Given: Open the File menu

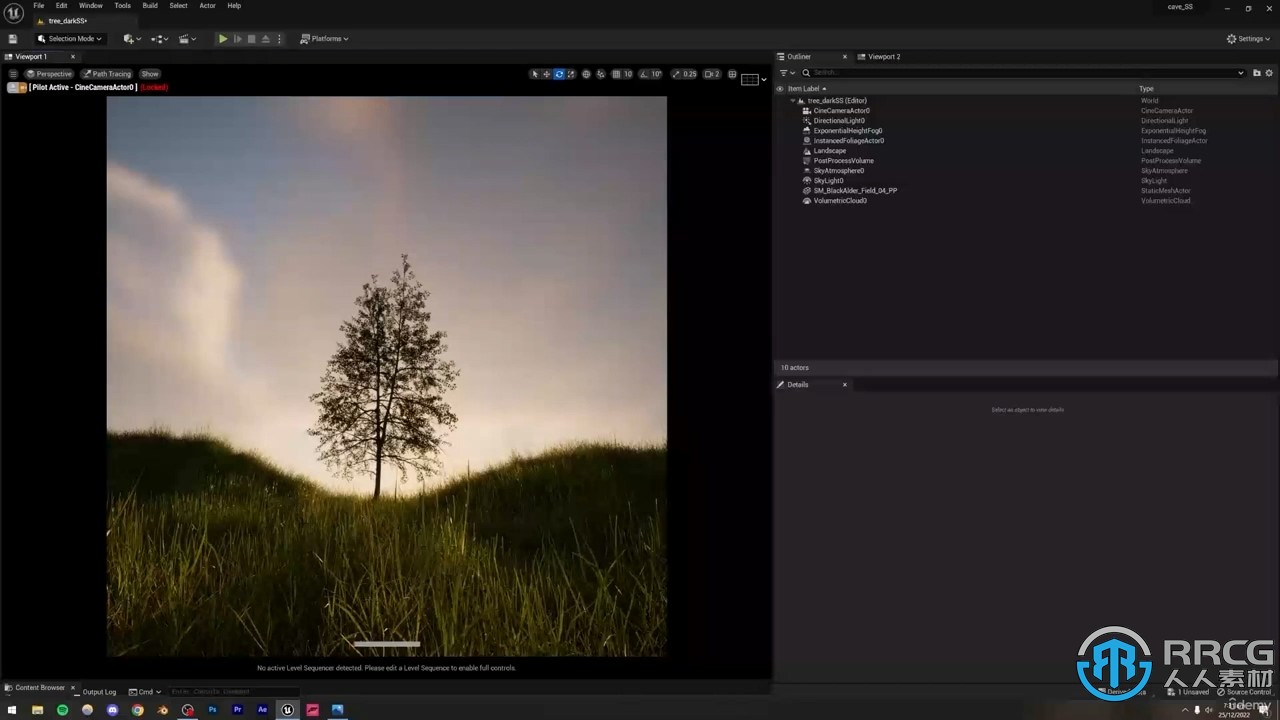Looking at the screenshot, I should click(x=38, y=6).
